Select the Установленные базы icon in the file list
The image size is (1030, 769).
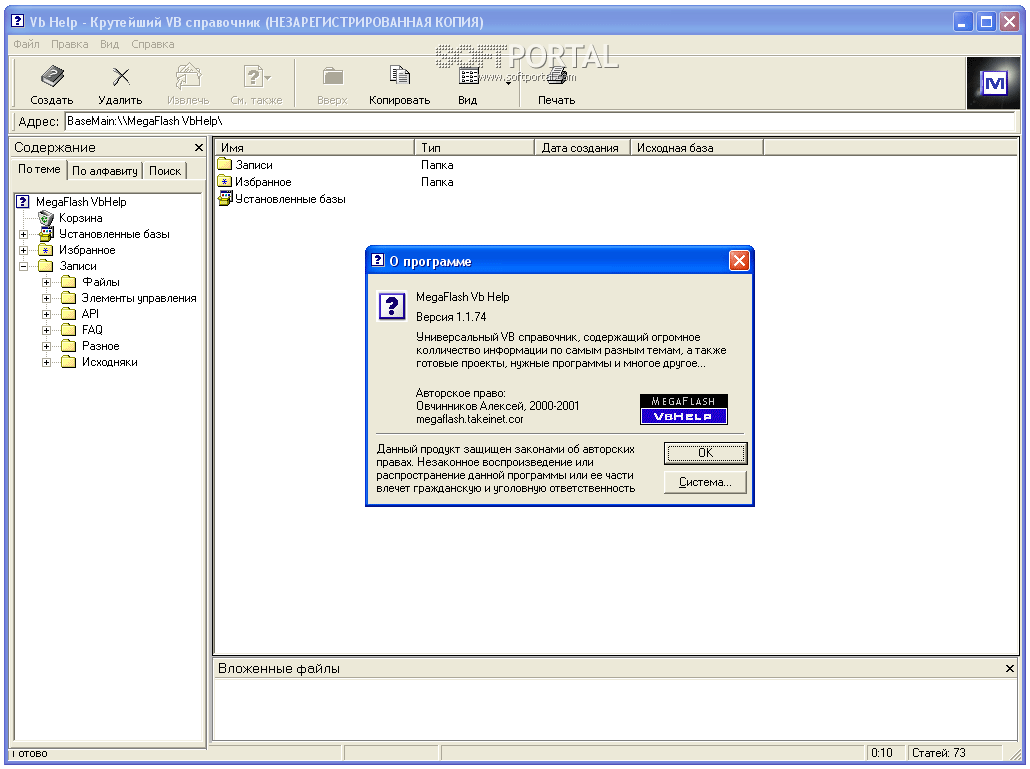225,198
